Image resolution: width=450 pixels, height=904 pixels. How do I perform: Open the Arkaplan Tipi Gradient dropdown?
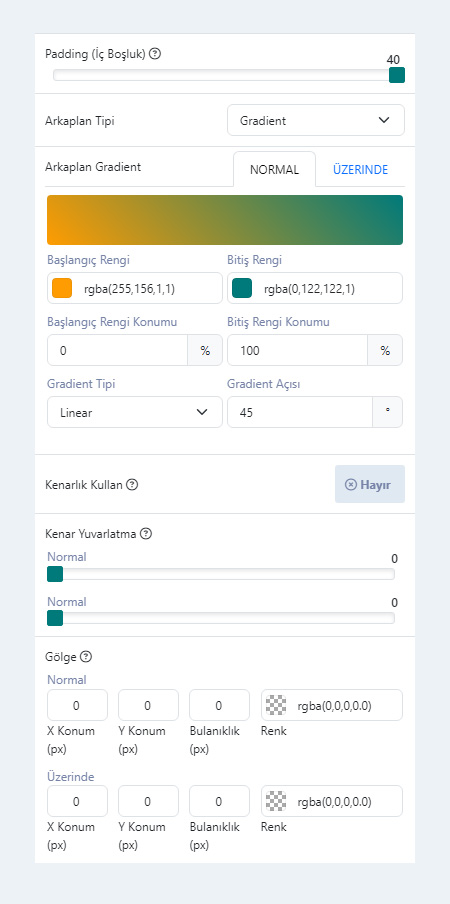point(316,120)
